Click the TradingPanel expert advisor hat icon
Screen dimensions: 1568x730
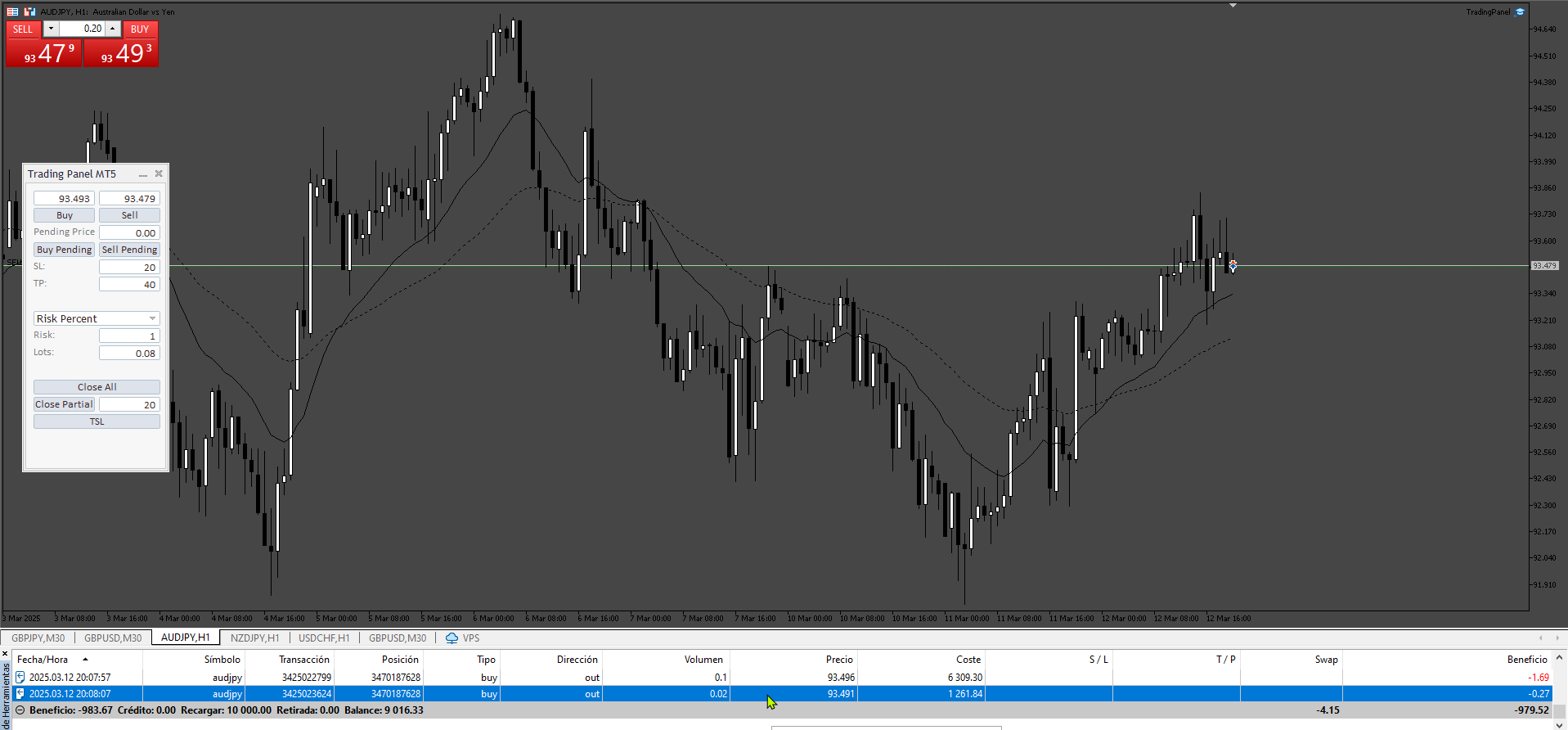click(1520, 11)
